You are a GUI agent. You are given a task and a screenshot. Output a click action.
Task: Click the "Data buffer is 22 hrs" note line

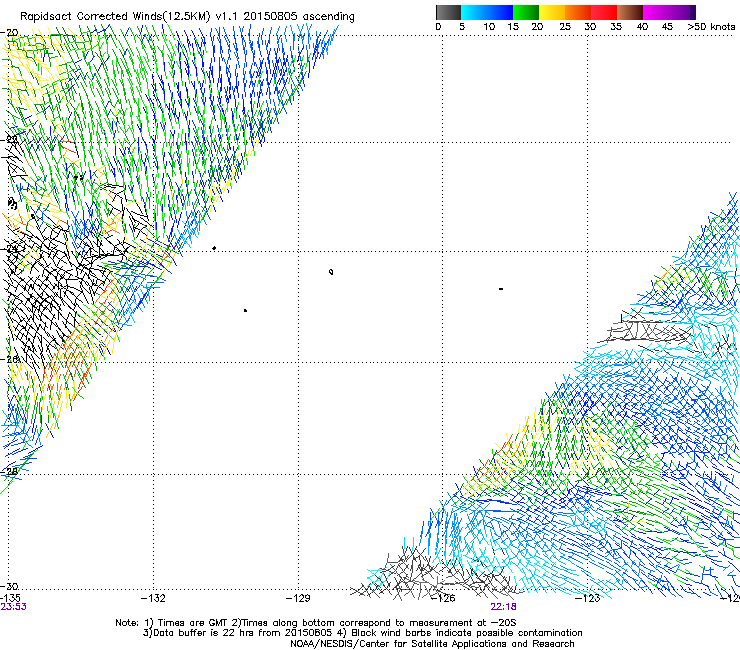click(362, 633)
